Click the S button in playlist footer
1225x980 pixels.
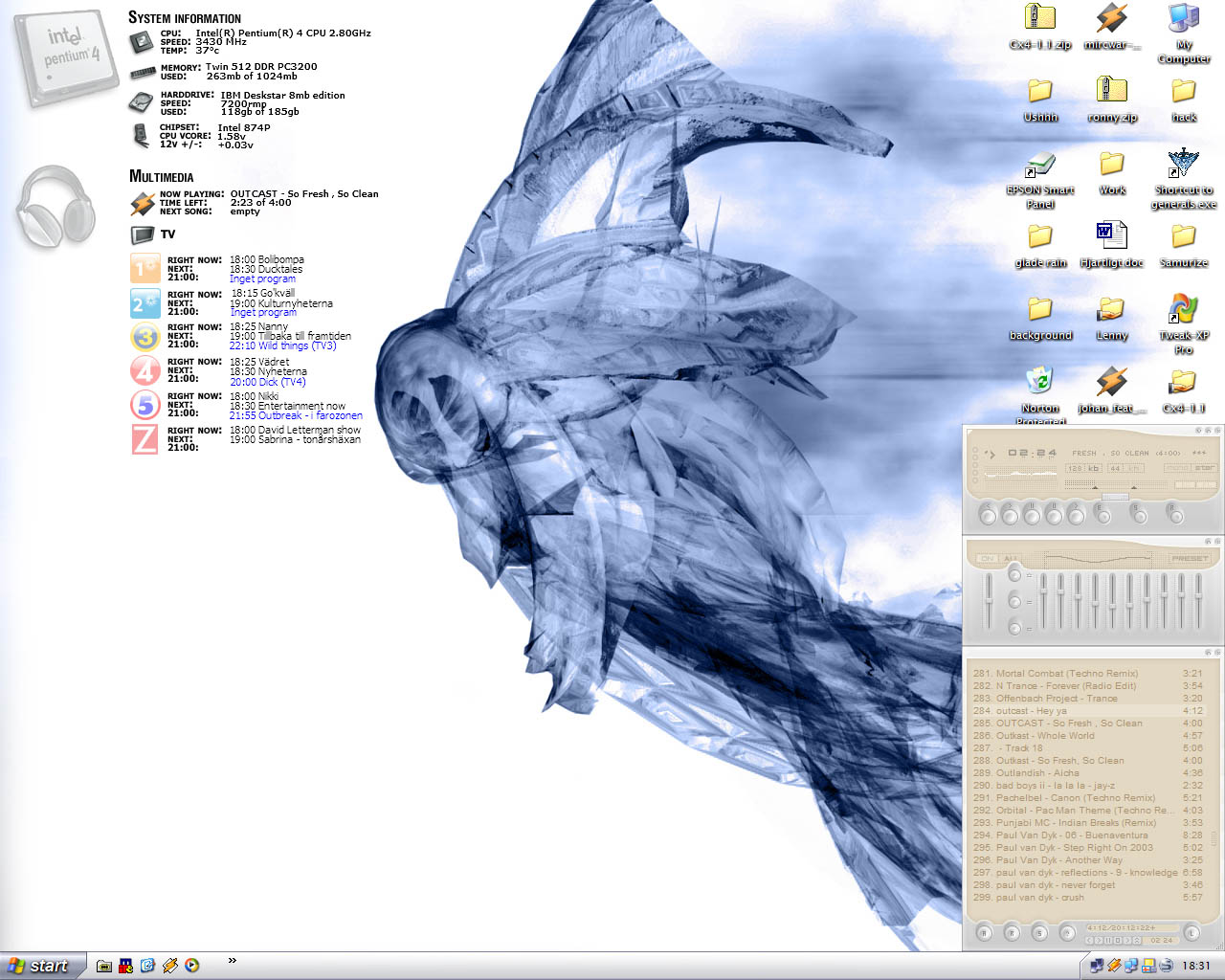pos(1040,933)
